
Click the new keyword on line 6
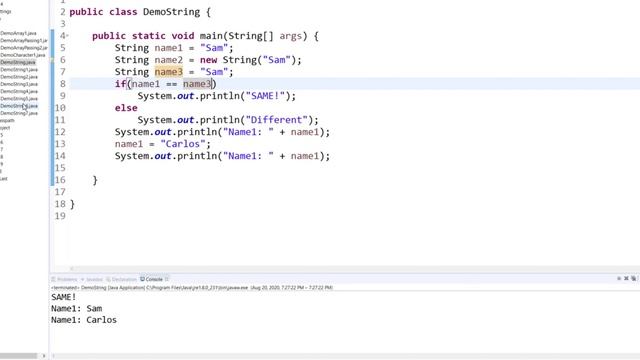[x=208, y=60]
